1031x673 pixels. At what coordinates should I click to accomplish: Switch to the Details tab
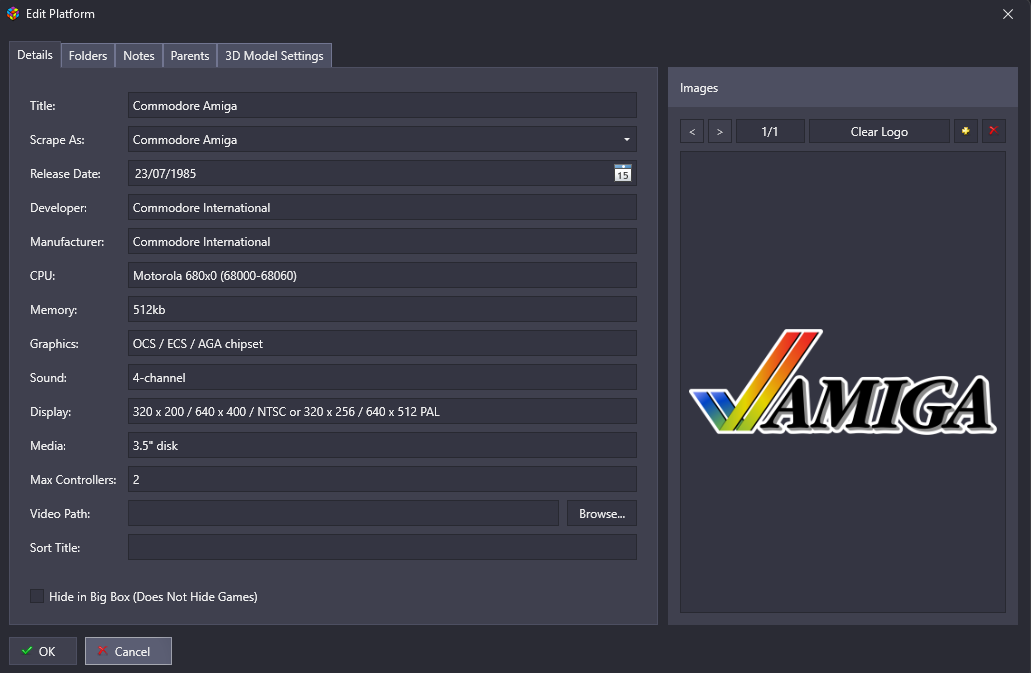tap(35, 55)
